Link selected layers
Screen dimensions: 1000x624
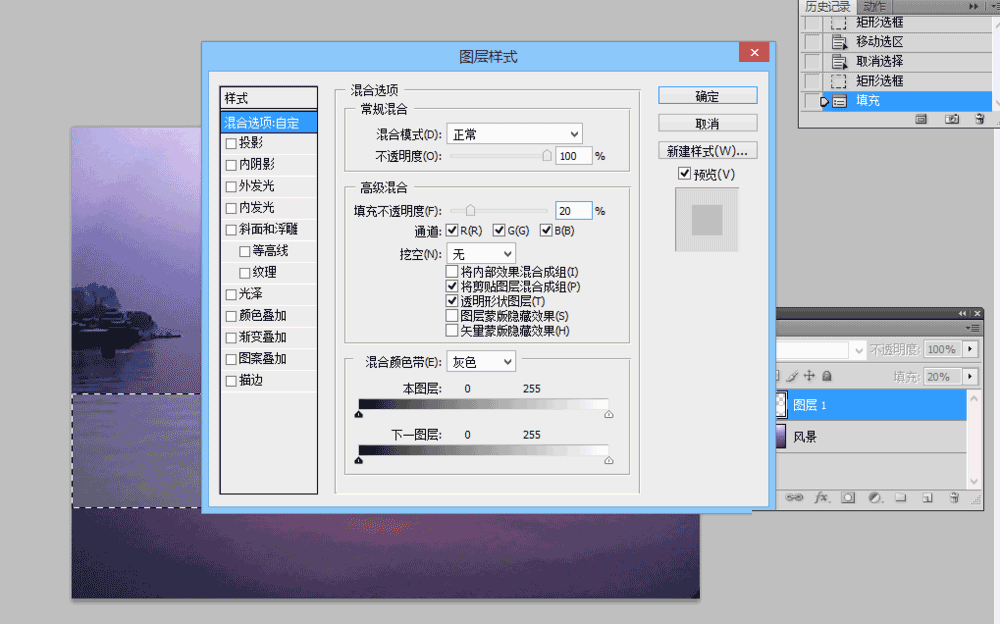794,498
